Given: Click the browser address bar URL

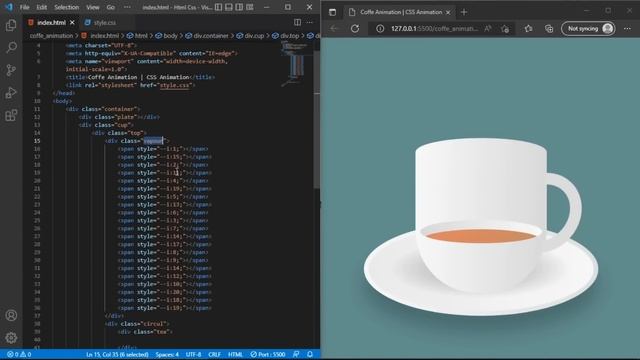Looking at the screenshot, I should point(434,29).
